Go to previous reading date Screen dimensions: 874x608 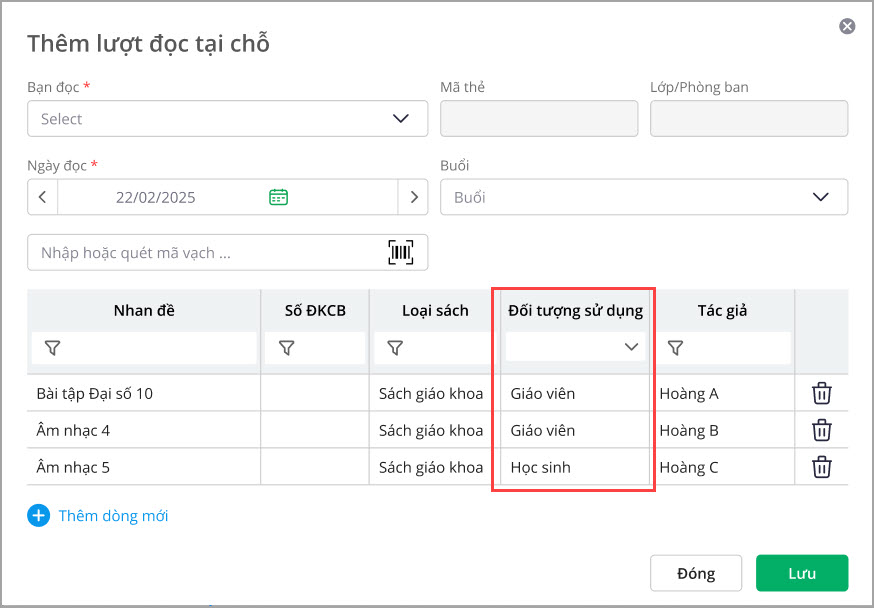click(42, 197)
